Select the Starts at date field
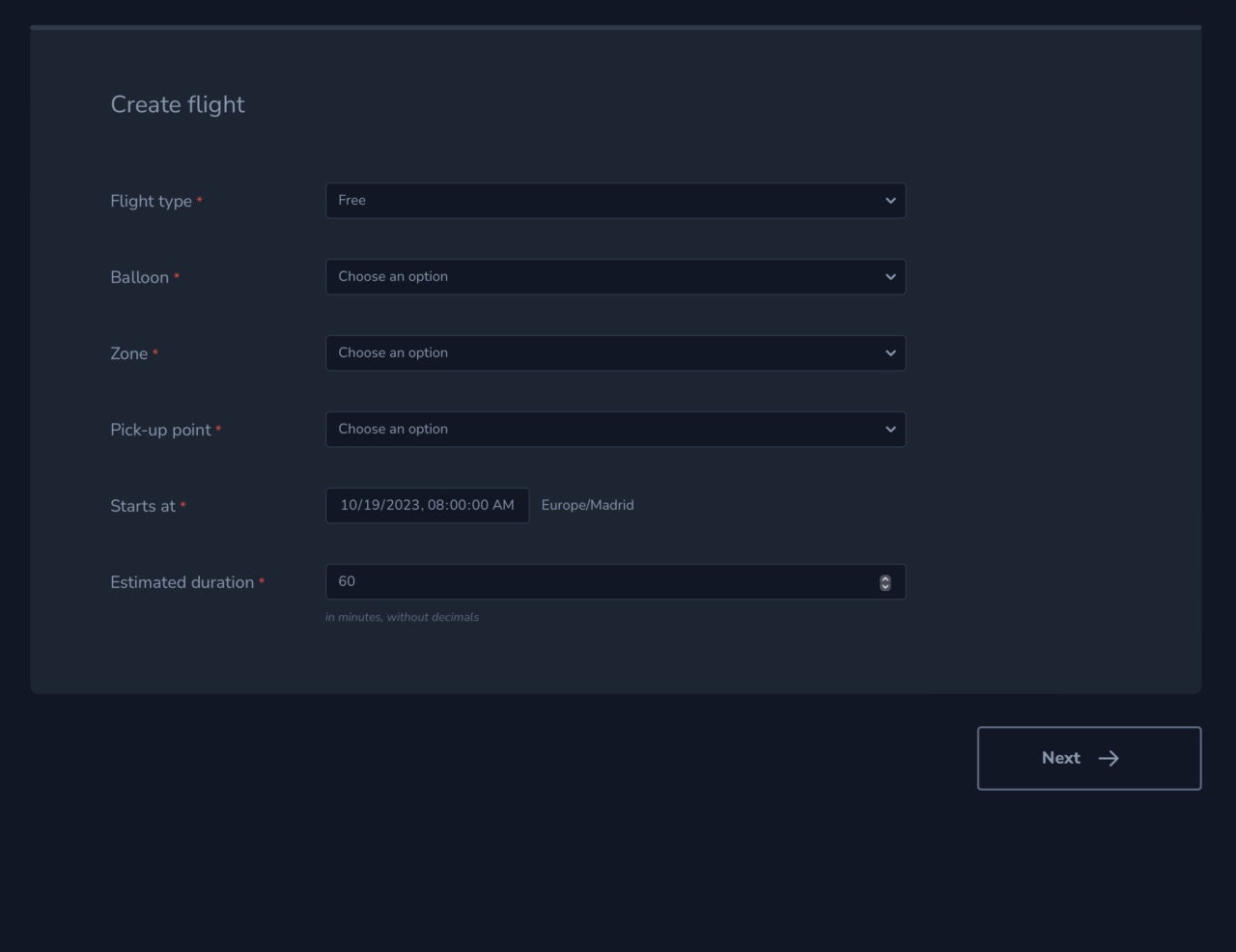 [x=427, y=505]
